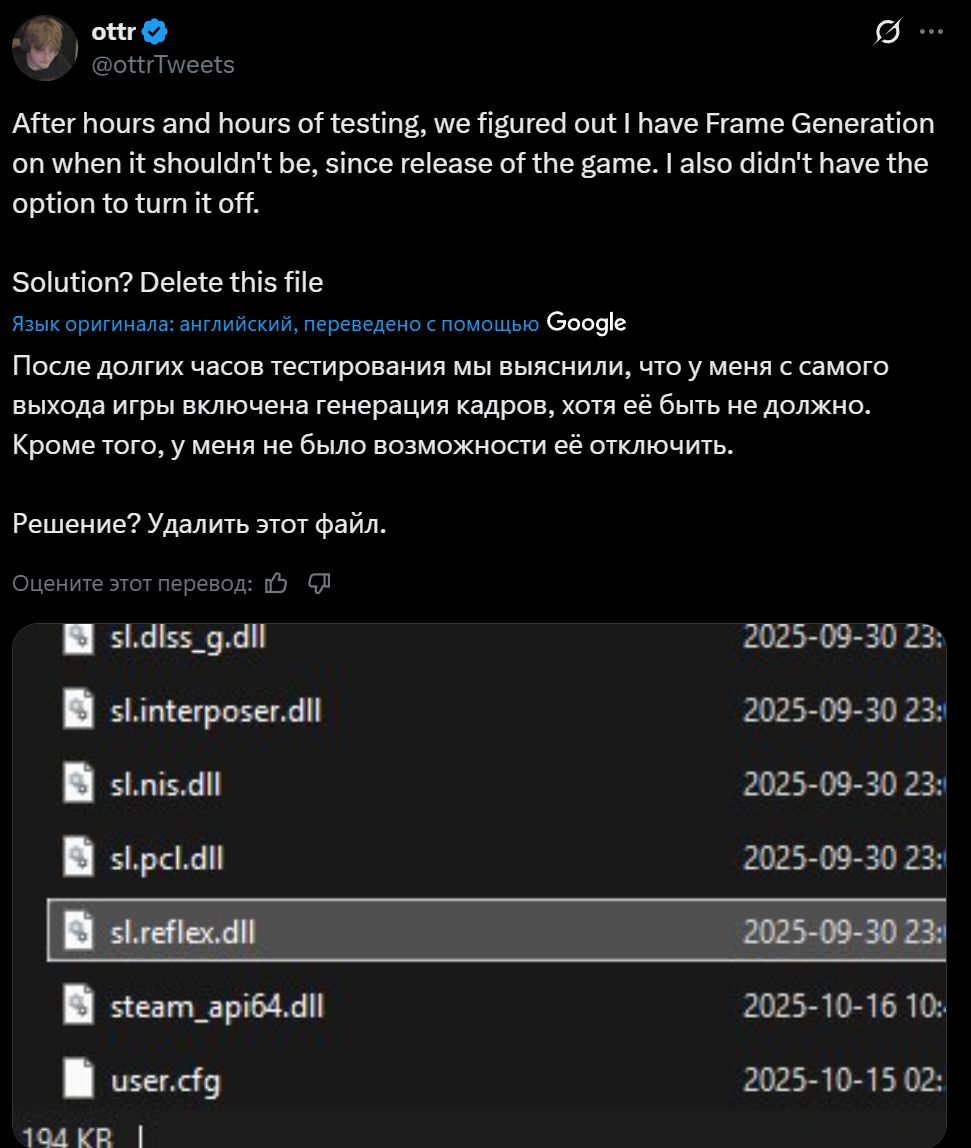Rate the translation with thumbs down
The width and height of the screenshot is (971, 1148).
pyautogui.click(x=319, y=583)
